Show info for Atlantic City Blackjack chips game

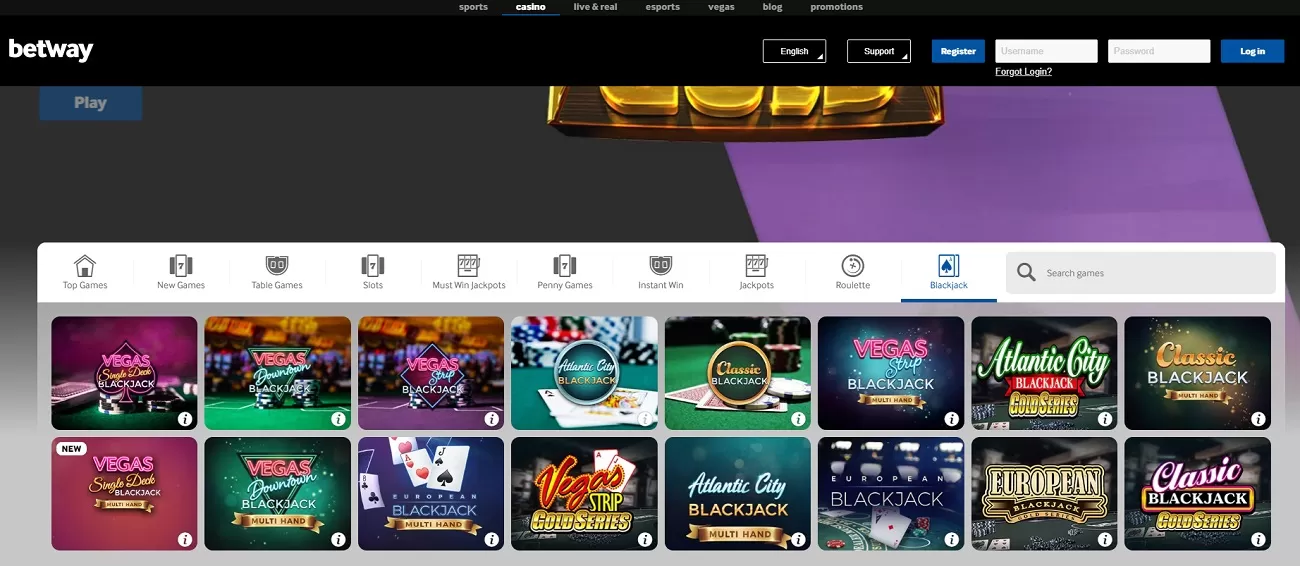pyautogui.click(x=645, y=419)
